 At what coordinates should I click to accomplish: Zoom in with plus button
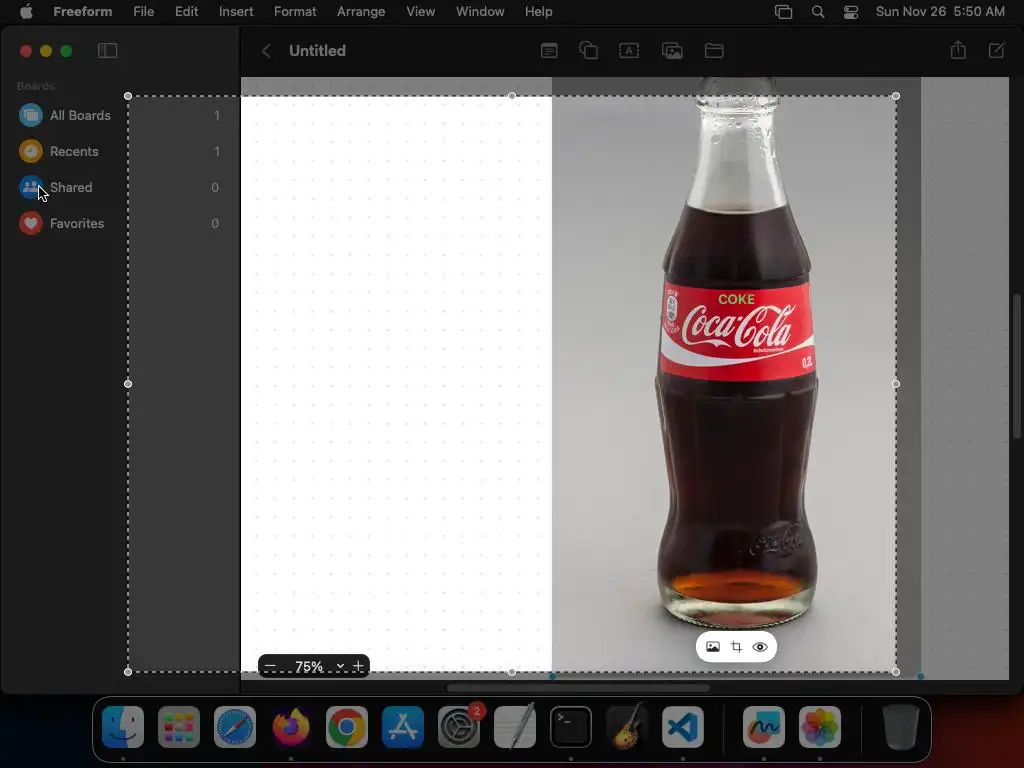358,666
